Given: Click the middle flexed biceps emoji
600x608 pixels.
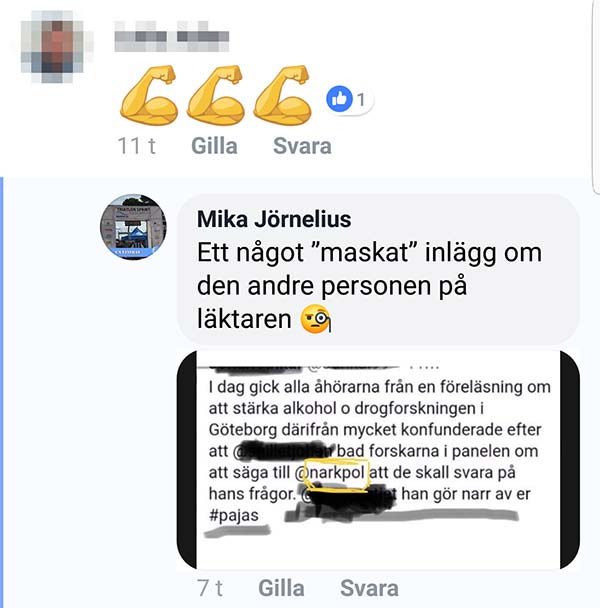Looking at the screenshot, I should click(215, 95).
